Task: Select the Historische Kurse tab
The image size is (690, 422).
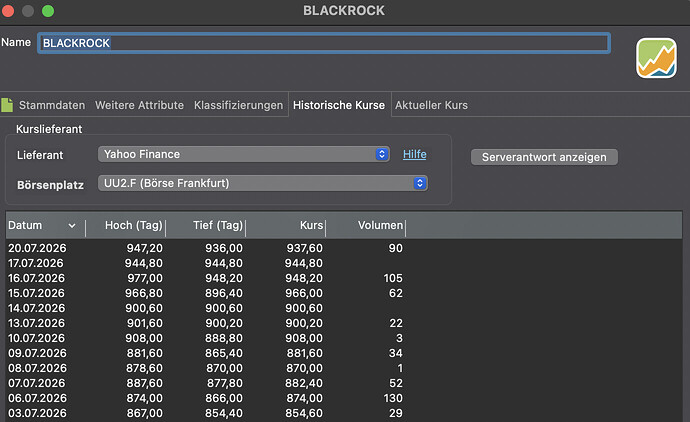Action: point(339,105)
